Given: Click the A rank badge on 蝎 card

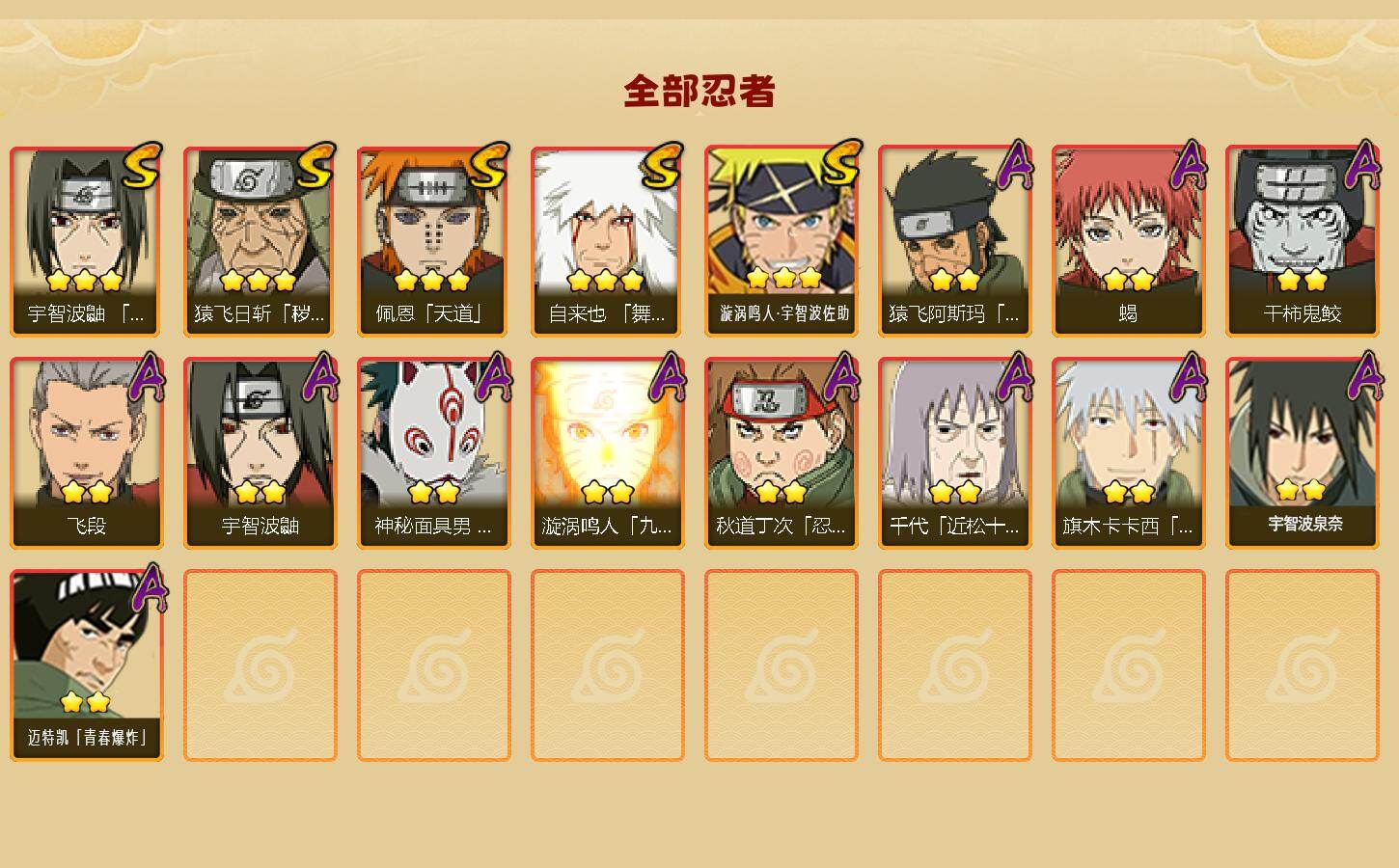Looking at the screenshot, I should pos(1189,165).
